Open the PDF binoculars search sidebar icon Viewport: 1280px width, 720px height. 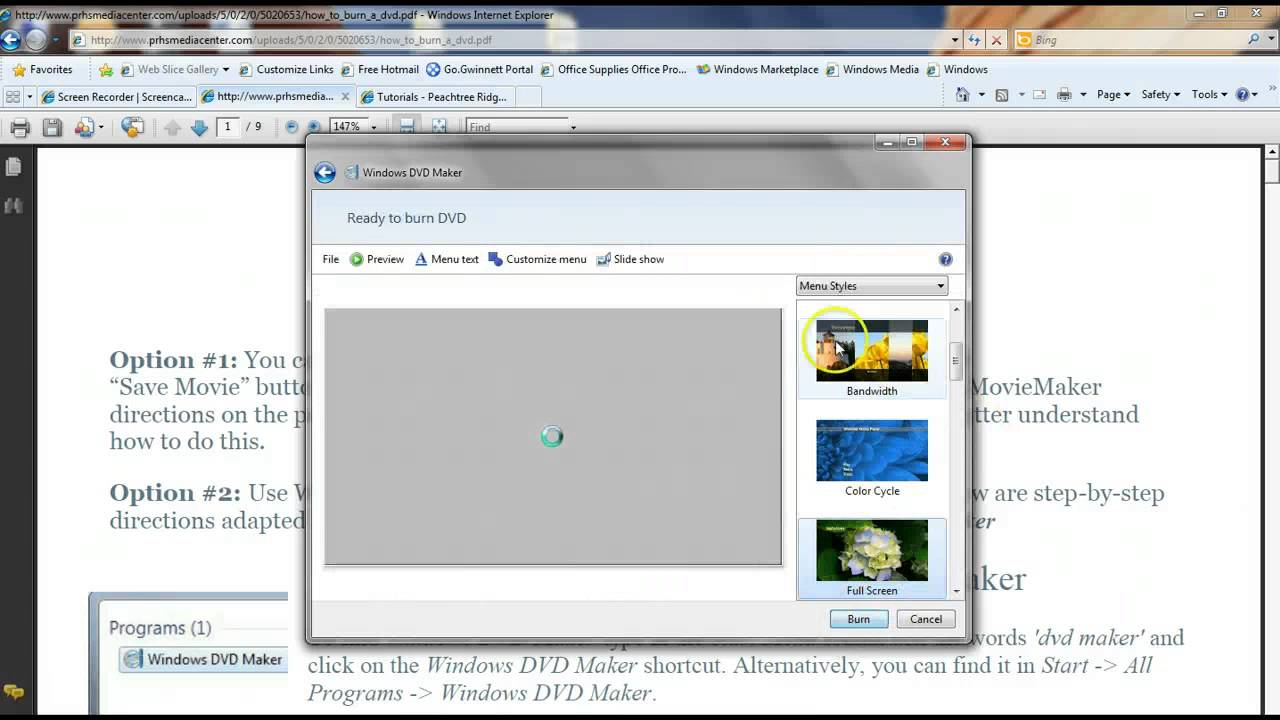click(x=13, y=205)
